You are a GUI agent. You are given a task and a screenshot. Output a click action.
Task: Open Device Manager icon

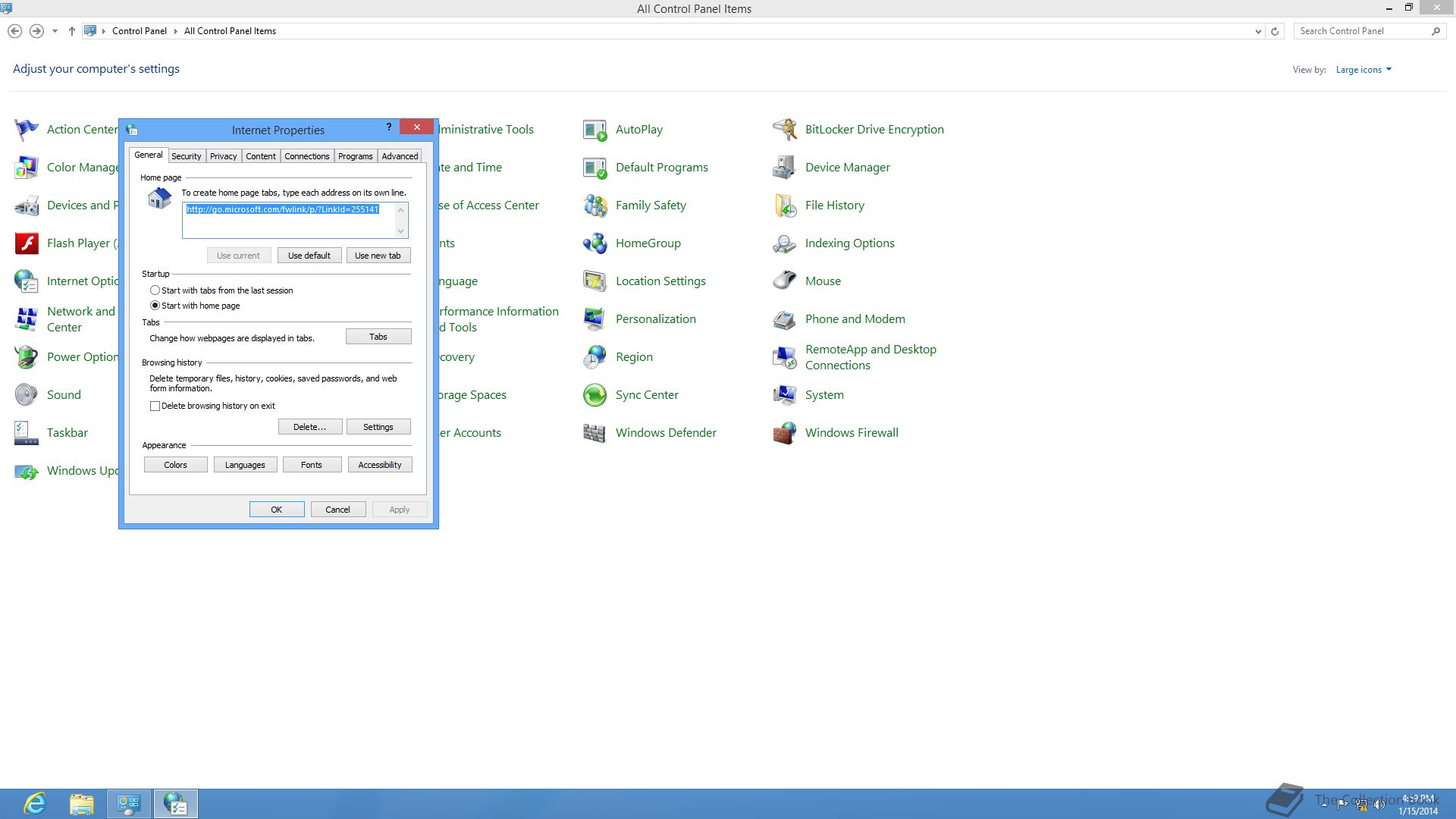point(785,168)
